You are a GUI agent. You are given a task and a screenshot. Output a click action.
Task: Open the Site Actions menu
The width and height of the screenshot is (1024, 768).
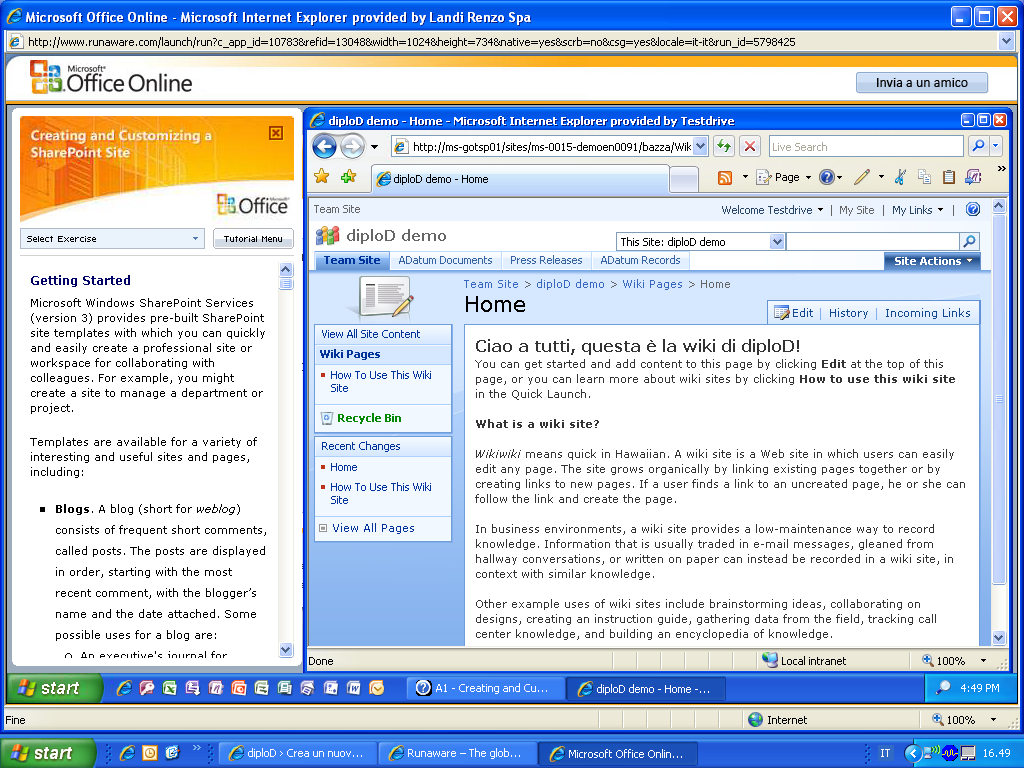933,261
